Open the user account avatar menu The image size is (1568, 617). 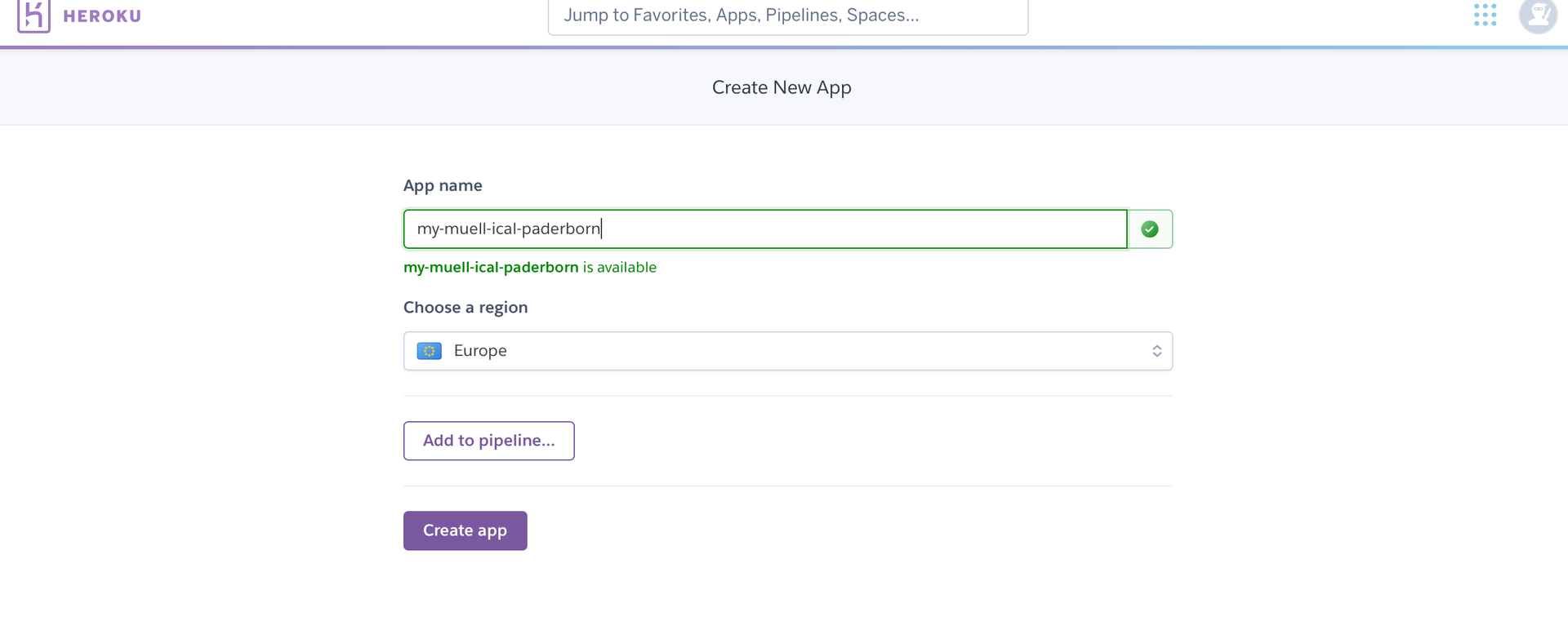(x=1537, y=15)
